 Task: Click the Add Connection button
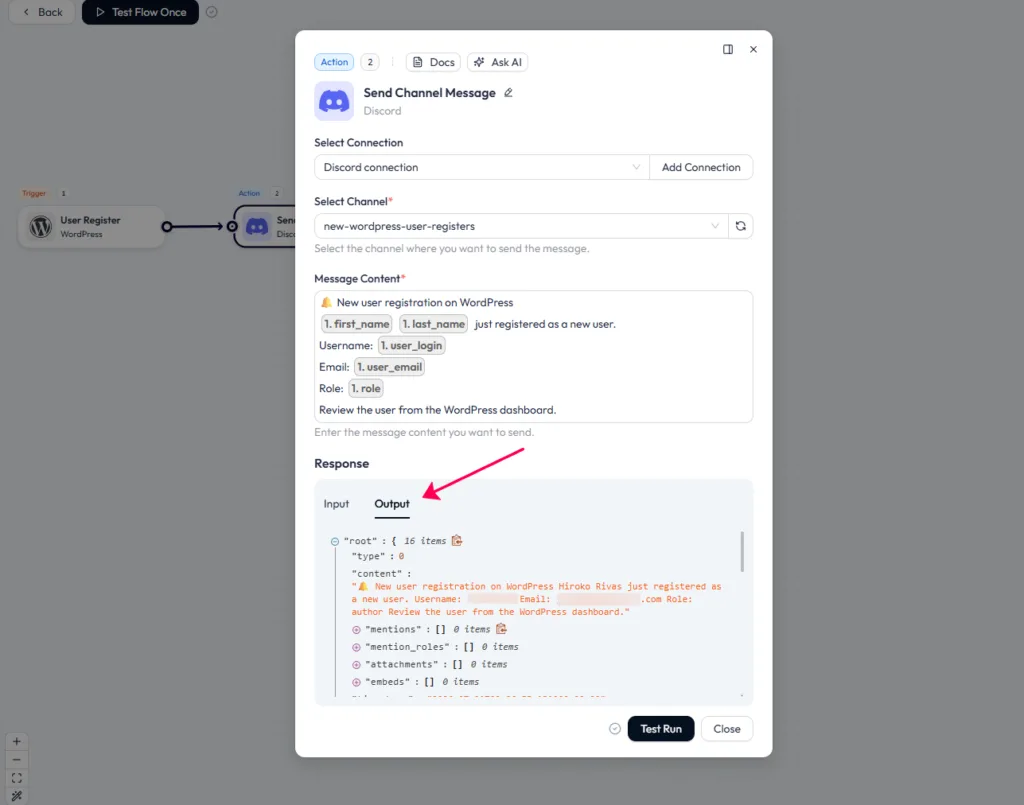701,167
